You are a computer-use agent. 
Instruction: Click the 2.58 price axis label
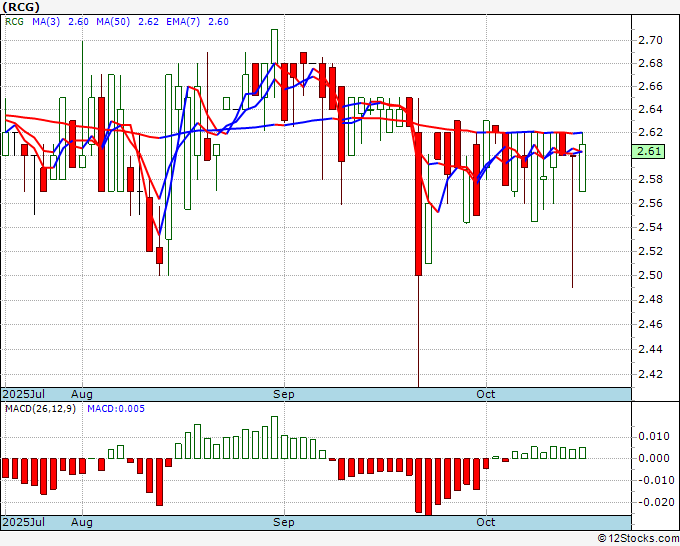point(651,179)
